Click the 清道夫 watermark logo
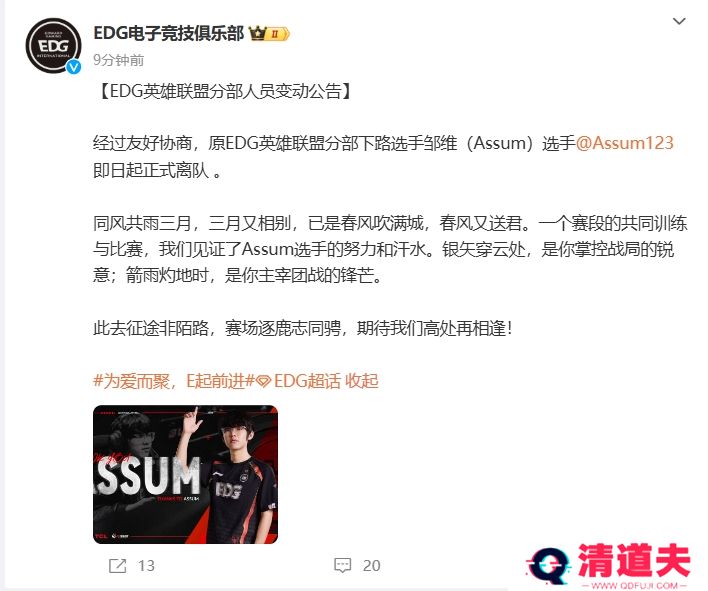 coord(609,562)
